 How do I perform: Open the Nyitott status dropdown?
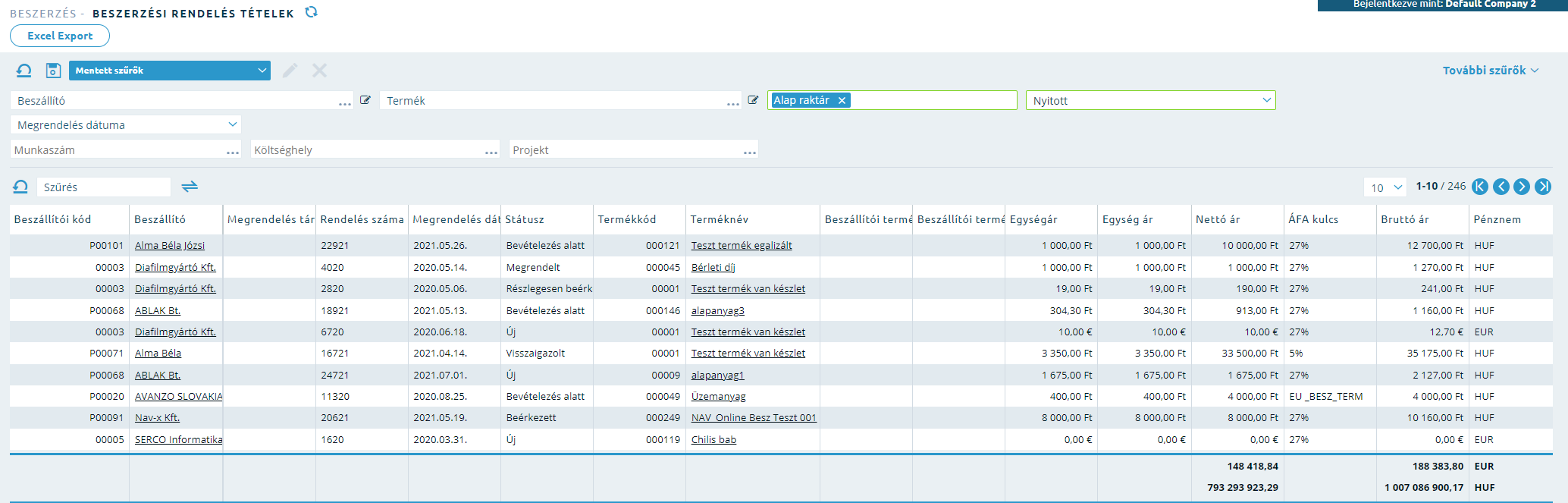point(1150,100)
